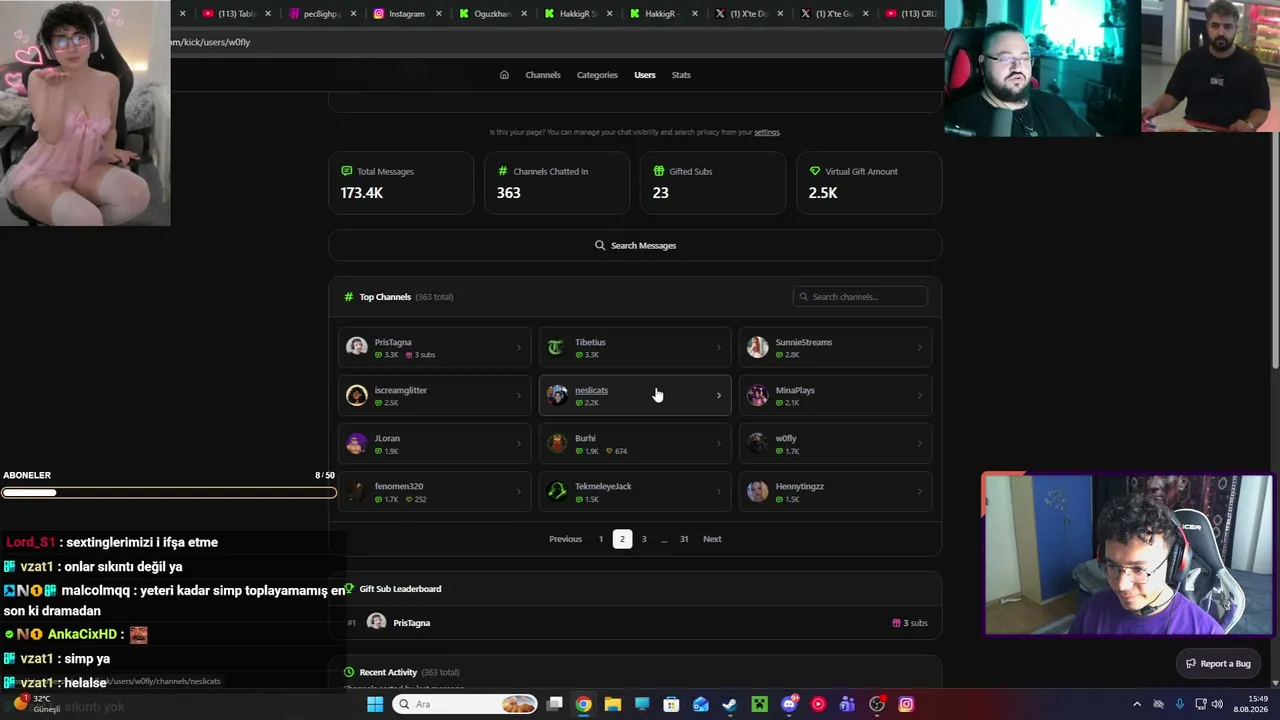The height and width of the screenshot is (720, 1280).
Task: Open OBS Studio from the taskbar
Action: pyautogui.click(x=877, y=704)
